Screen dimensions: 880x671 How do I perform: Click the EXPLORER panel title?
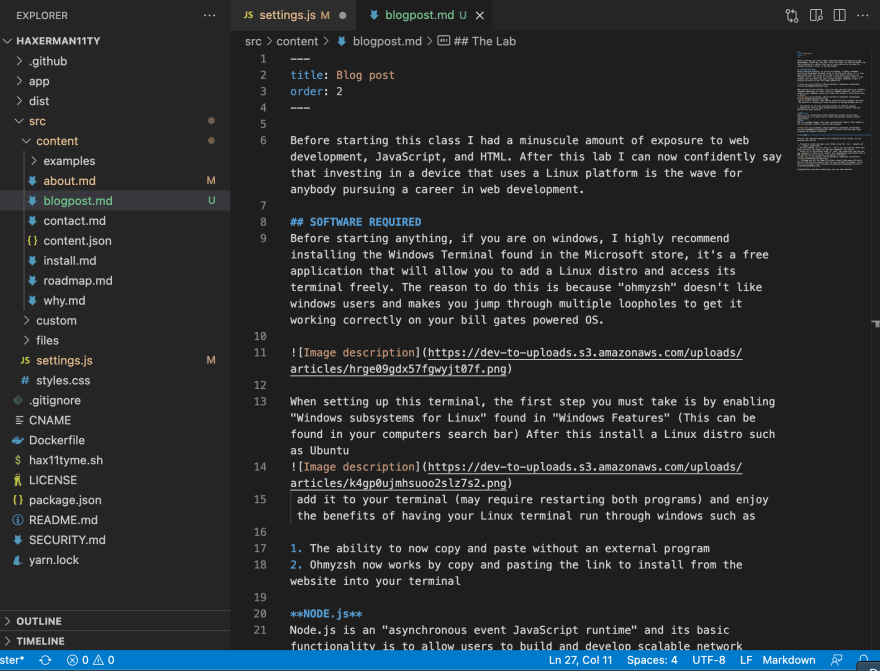tap(42, 16)
